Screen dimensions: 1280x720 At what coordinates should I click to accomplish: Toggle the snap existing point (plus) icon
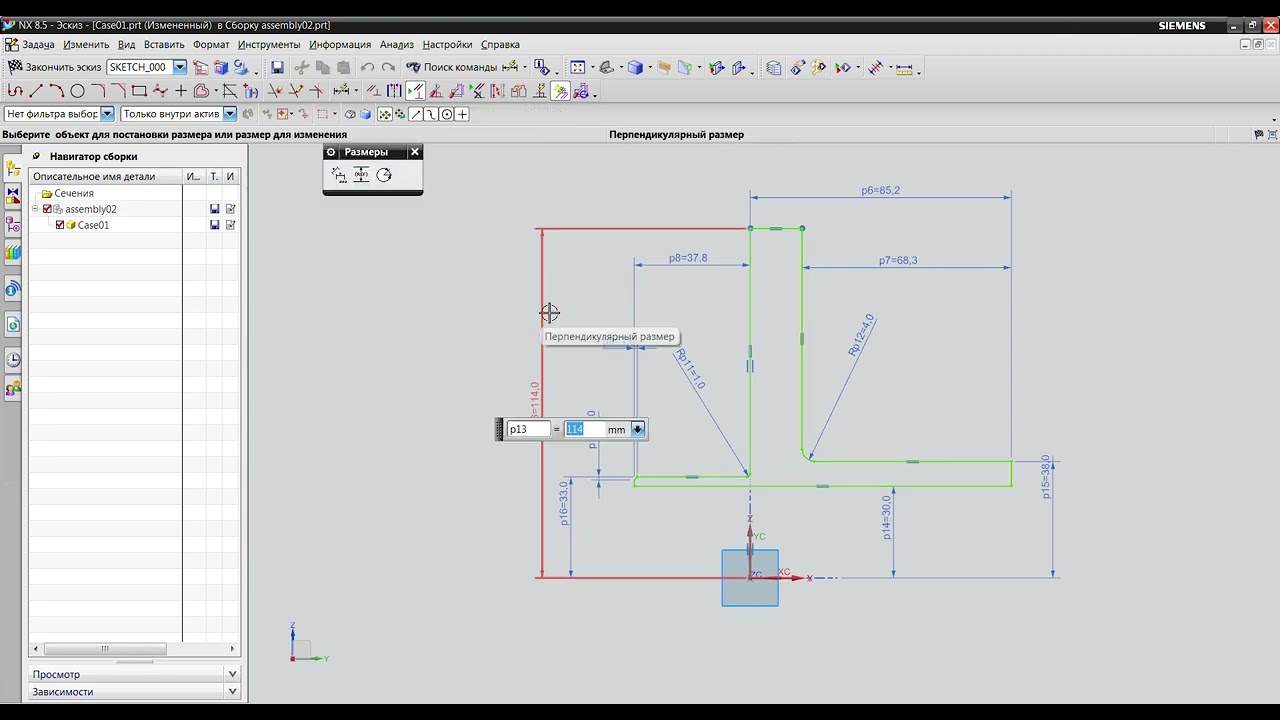click(x=462, y=114)
